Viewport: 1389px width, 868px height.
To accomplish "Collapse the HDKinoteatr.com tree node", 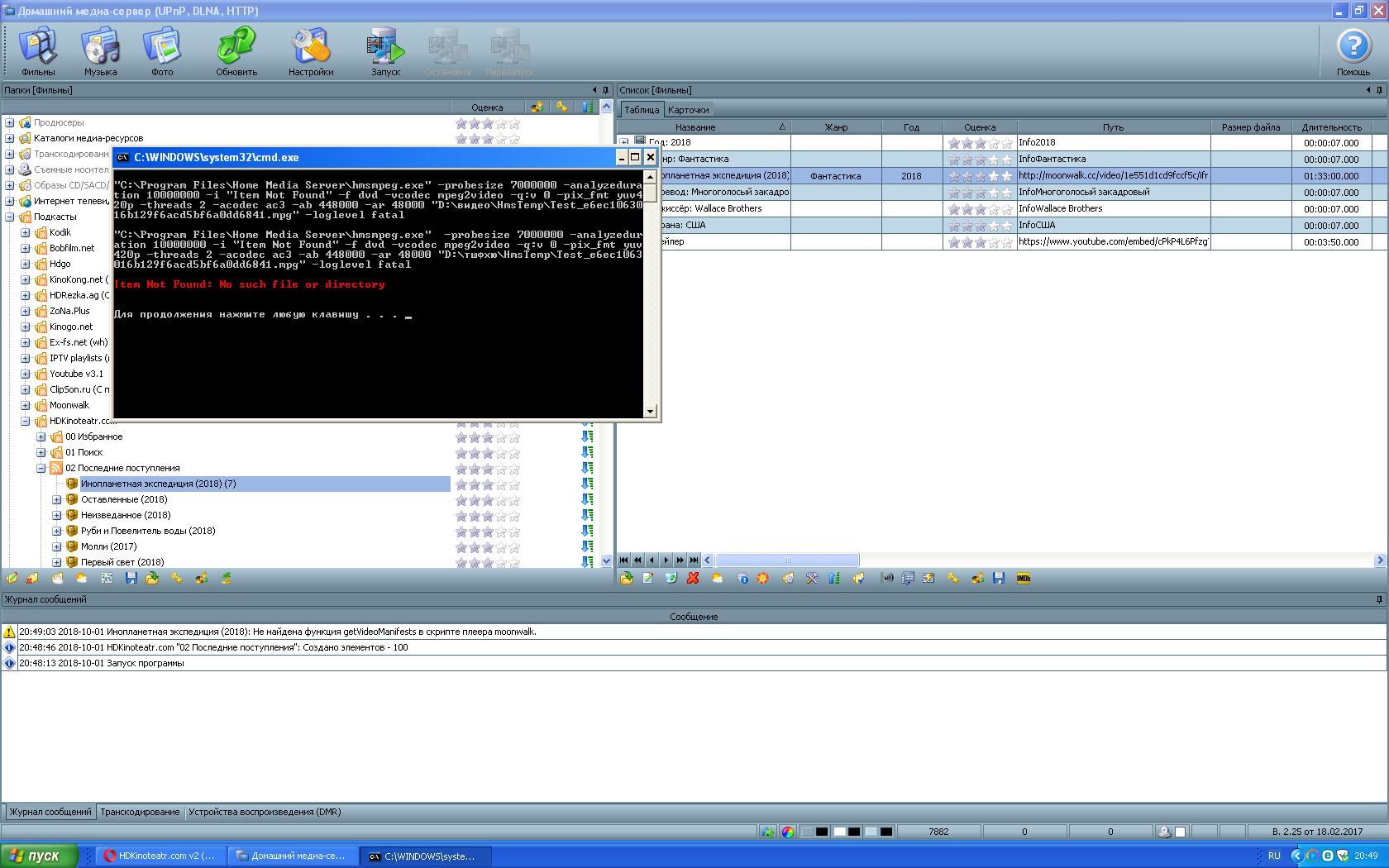I will click(x=26, y=422).
